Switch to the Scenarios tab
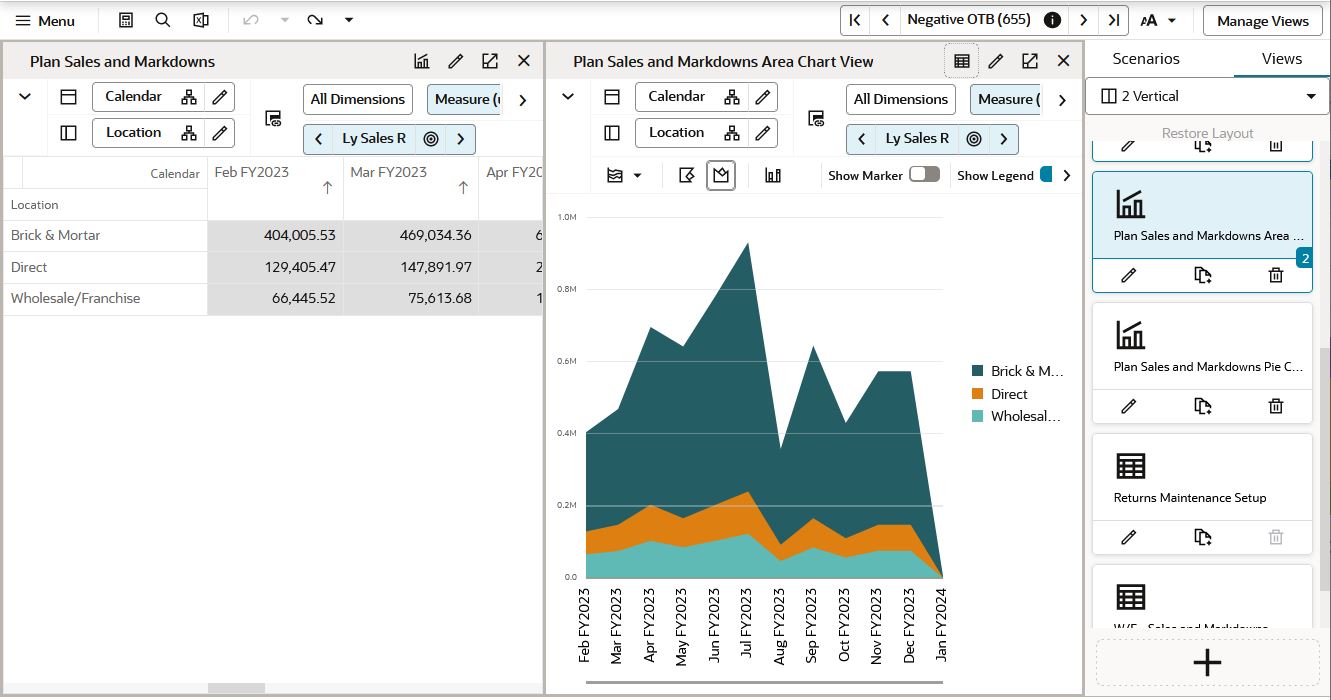1331x700 pixels. point(1146,59)
